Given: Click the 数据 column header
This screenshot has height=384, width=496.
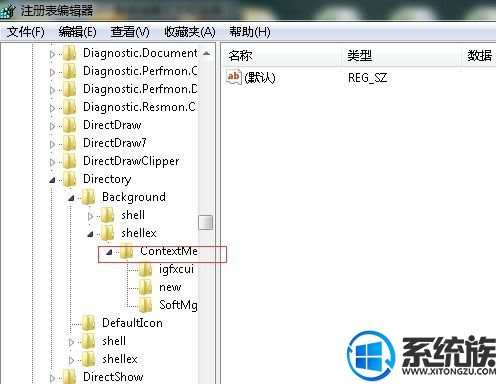Looking at the screenshot, I should pos(479,55).
